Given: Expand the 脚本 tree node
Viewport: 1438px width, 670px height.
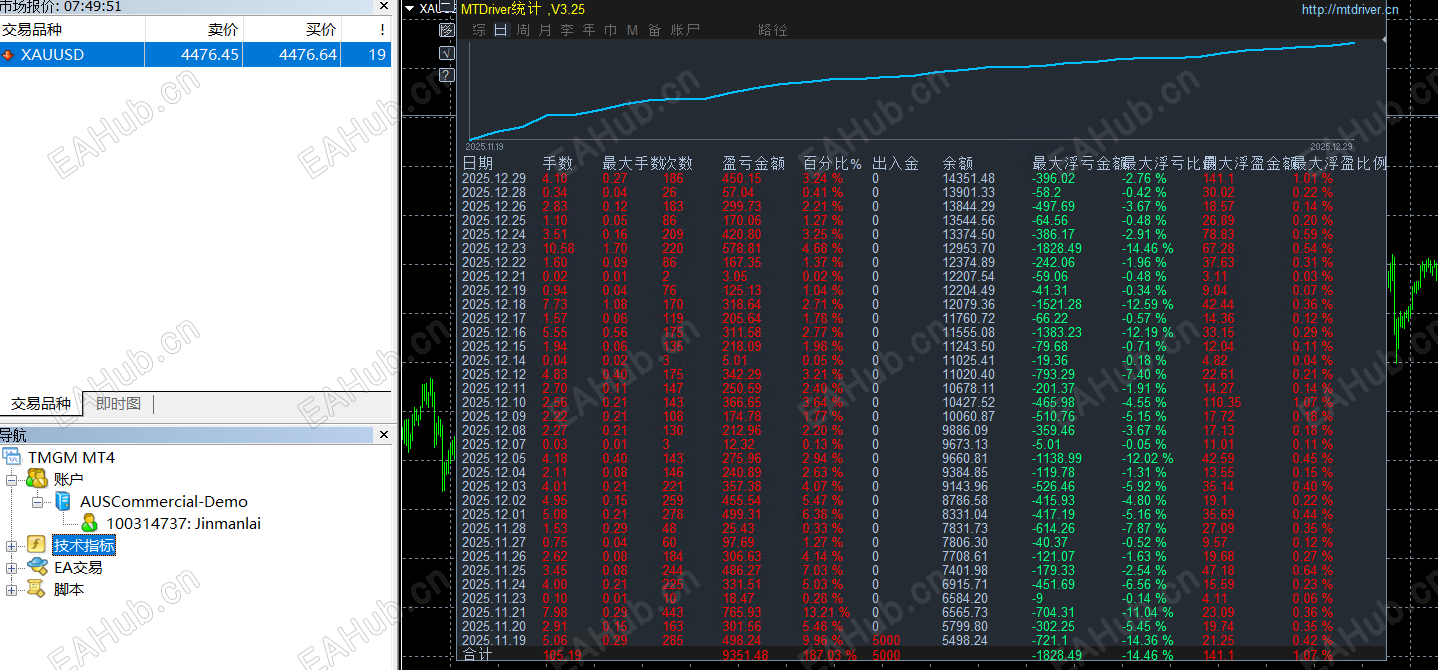Looking at the screenshot, I should pos(11,590).
